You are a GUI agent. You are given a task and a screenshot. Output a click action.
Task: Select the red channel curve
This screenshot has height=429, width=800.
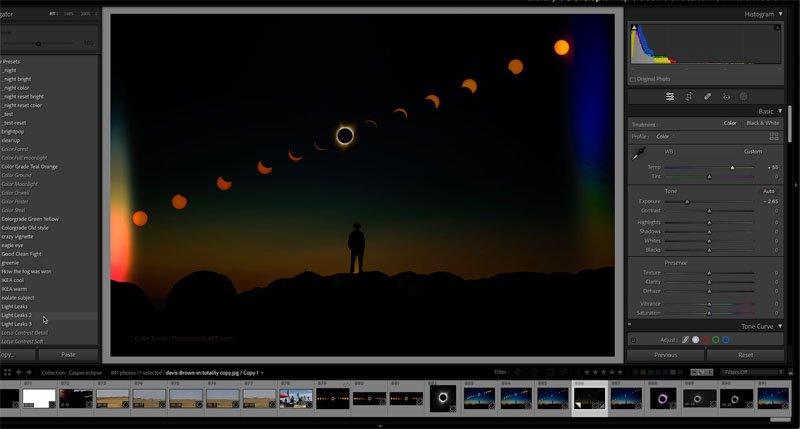coord(706,340)
